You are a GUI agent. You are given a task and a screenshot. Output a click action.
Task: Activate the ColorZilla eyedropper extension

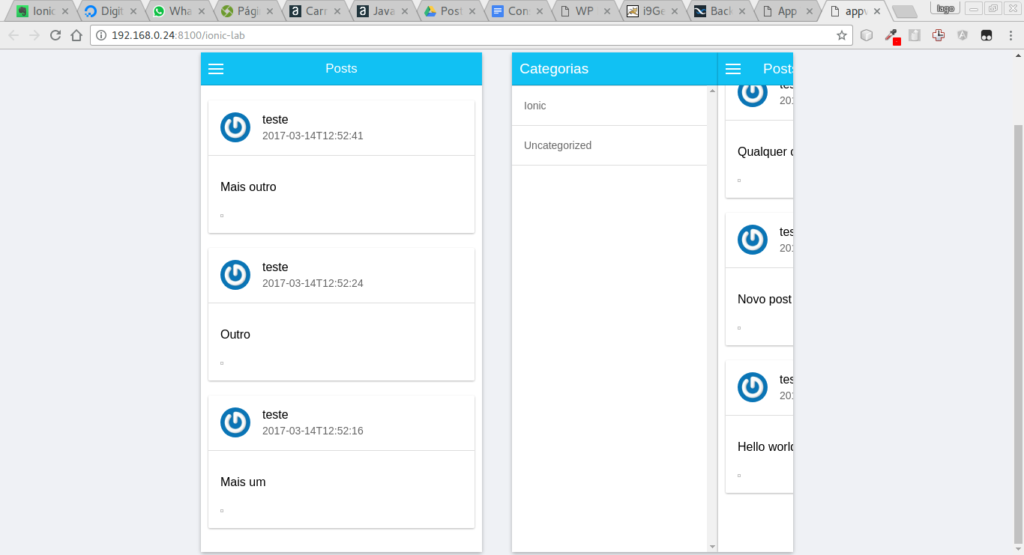click(890, 35)
